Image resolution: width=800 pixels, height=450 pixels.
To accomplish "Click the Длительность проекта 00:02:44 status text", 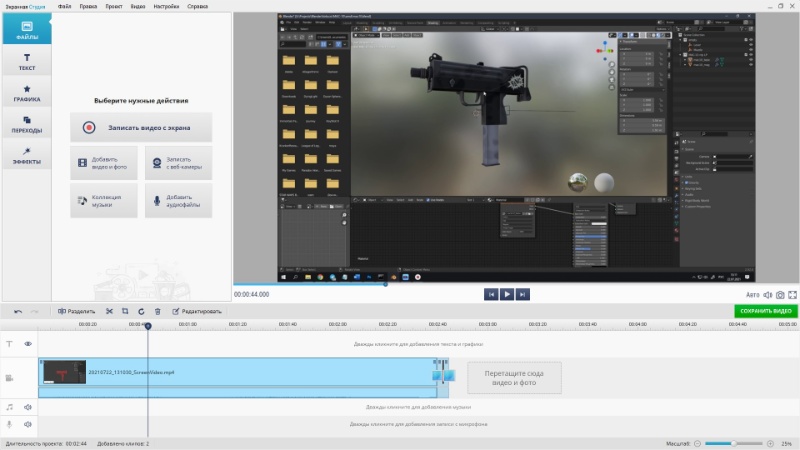I will [x=46, y=444].
